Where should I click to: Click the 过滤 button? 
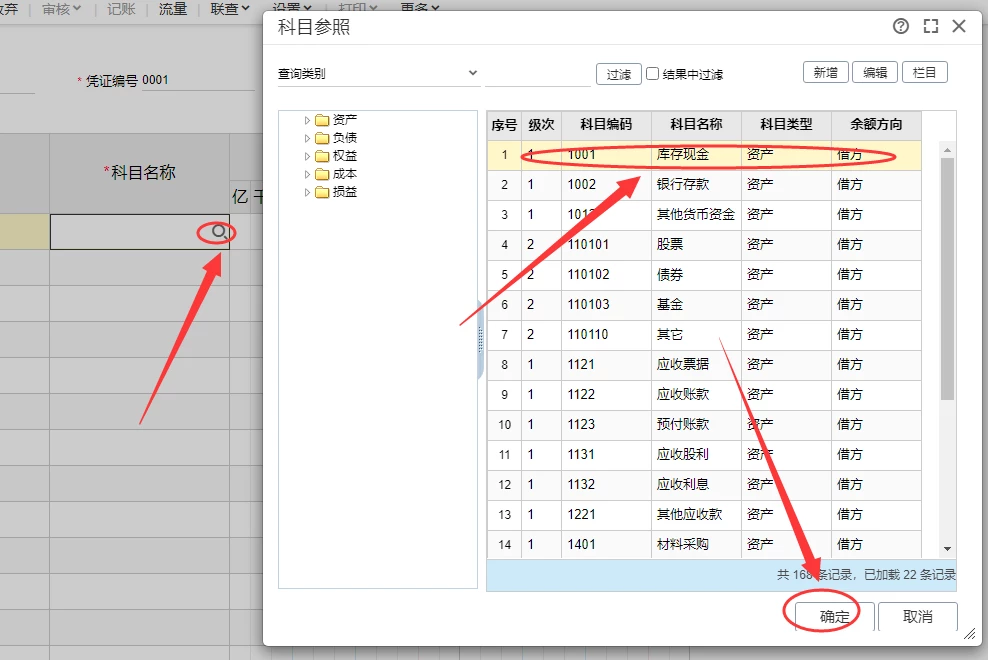pyautogui.click(x=618, y=74)
